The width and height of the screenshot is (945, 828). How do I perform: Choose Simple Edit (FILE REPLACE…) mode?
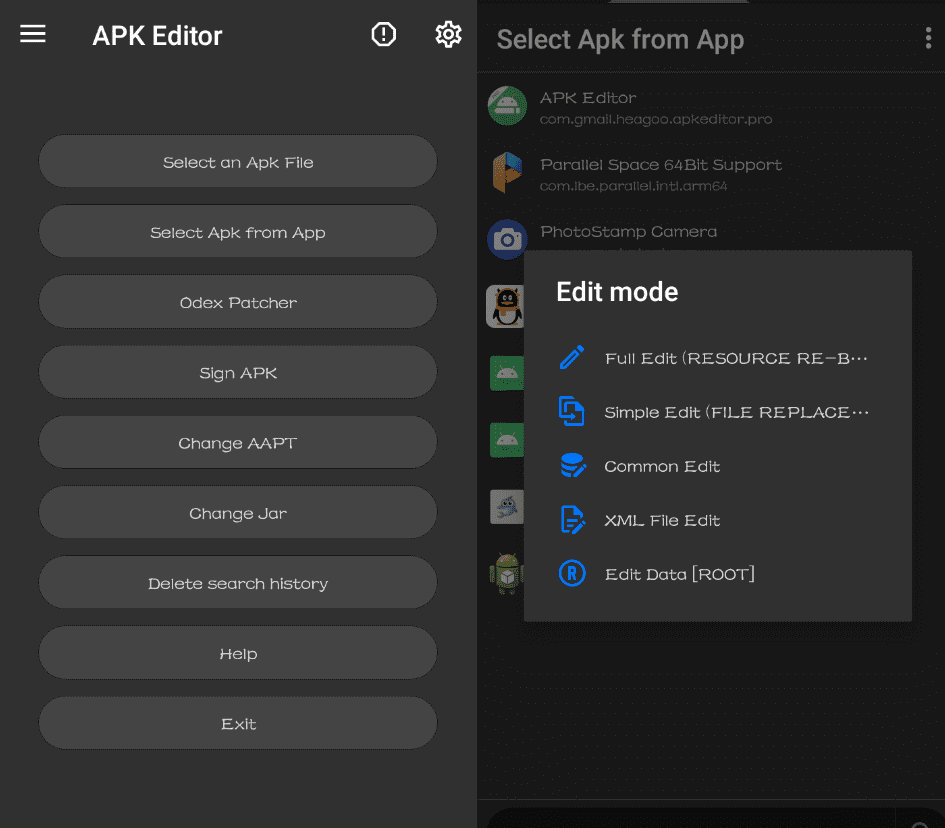click(717, 412)
